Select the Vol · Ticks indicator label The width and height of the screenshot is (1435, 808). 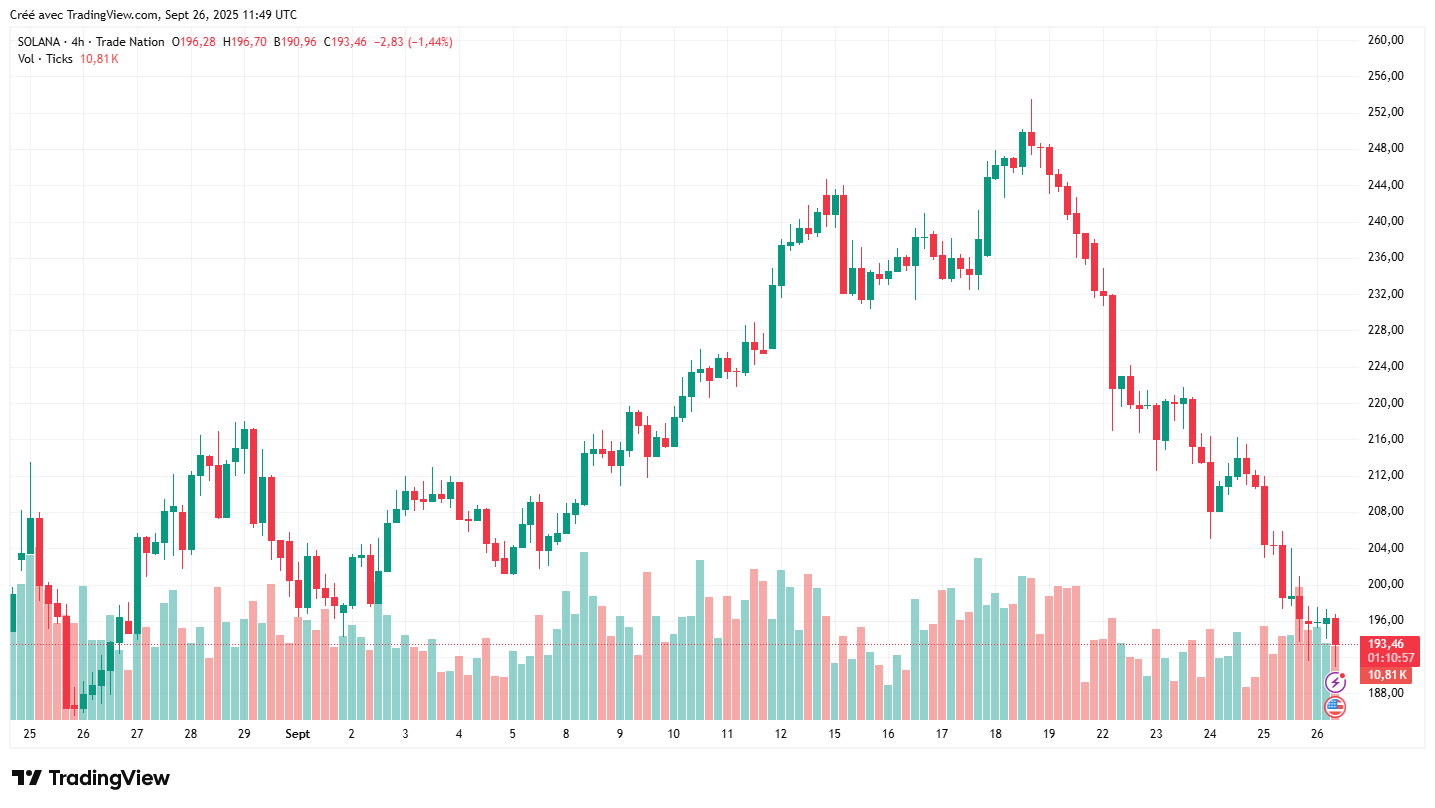click(x=45, y=59)
